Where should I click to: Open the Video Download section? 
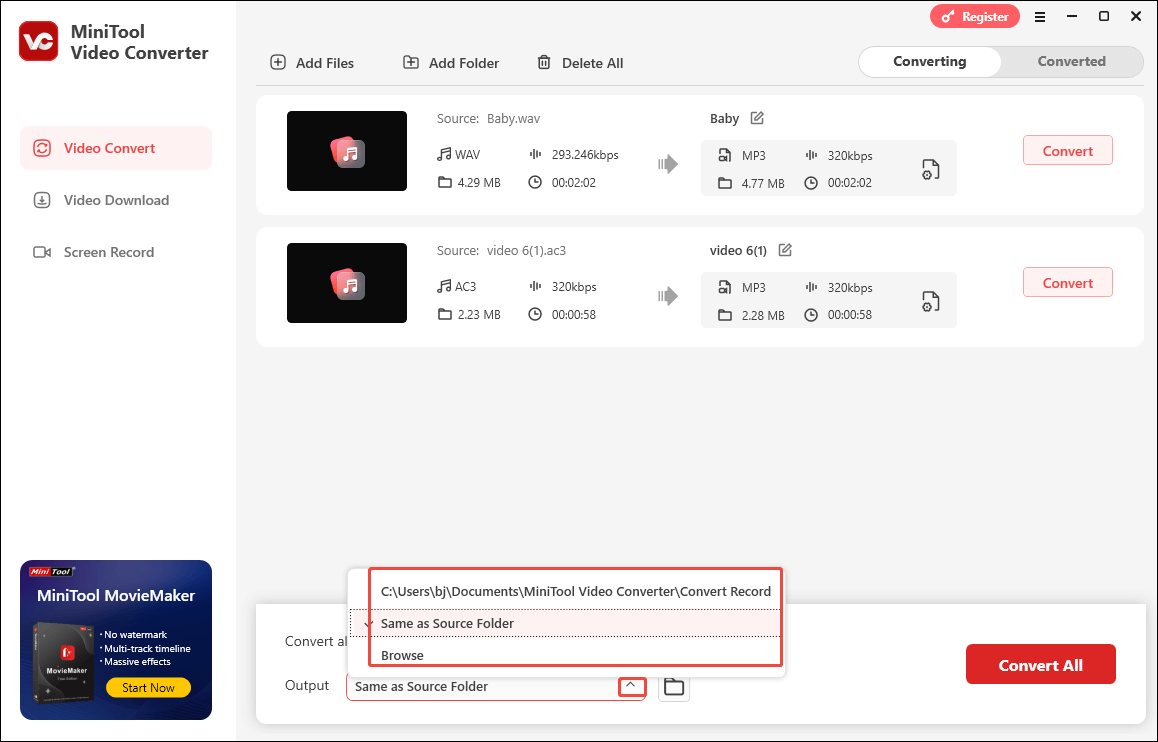pos(116,200)
